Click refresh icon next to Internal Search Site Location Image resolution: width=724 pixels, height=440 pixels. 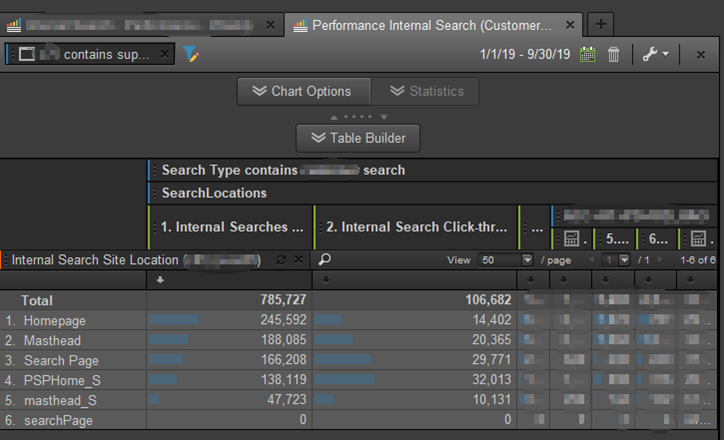[281, 260]
